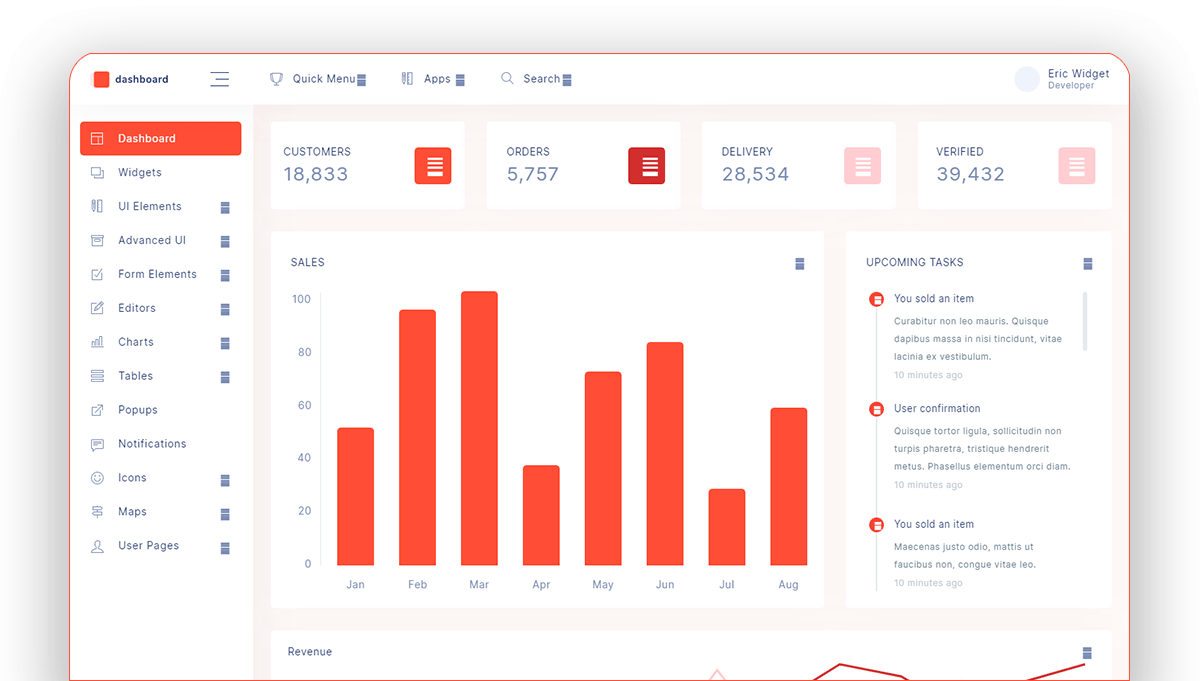The width and height of the screenshot is (1200, 681).
Task: Click the Delivery value 28,534
Action: point(756,174)
